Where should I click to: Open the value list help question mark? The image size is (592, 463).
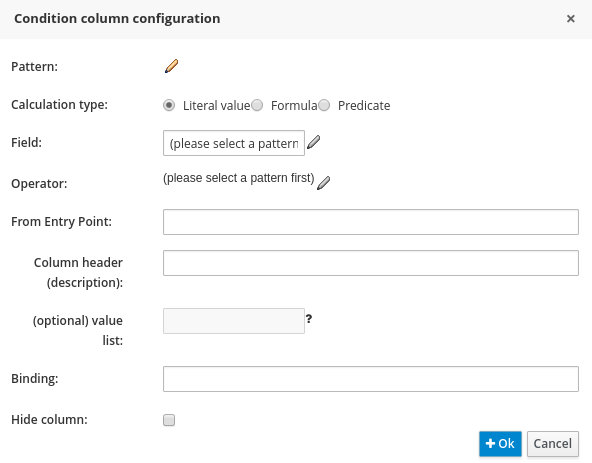pos(309,319)
